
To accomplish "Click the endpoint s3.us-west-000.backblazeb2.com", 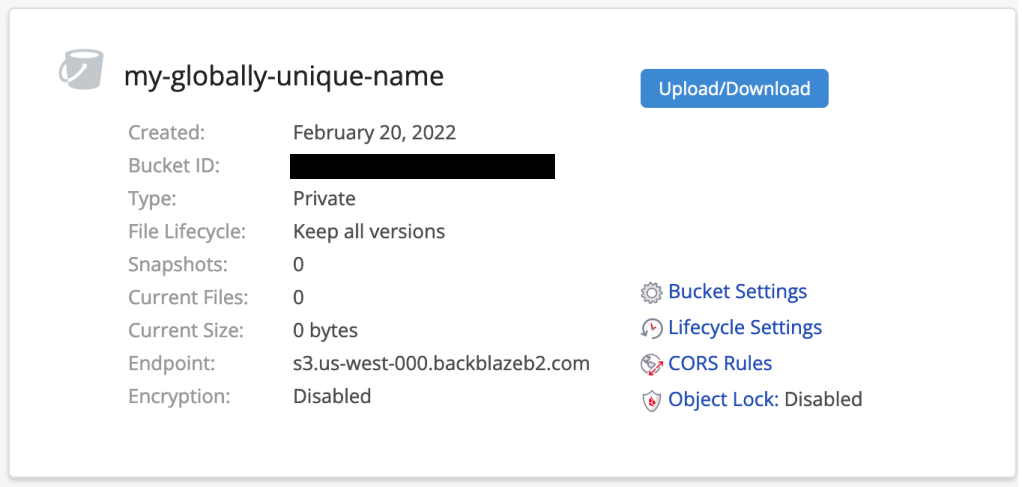I will point(441,363).
